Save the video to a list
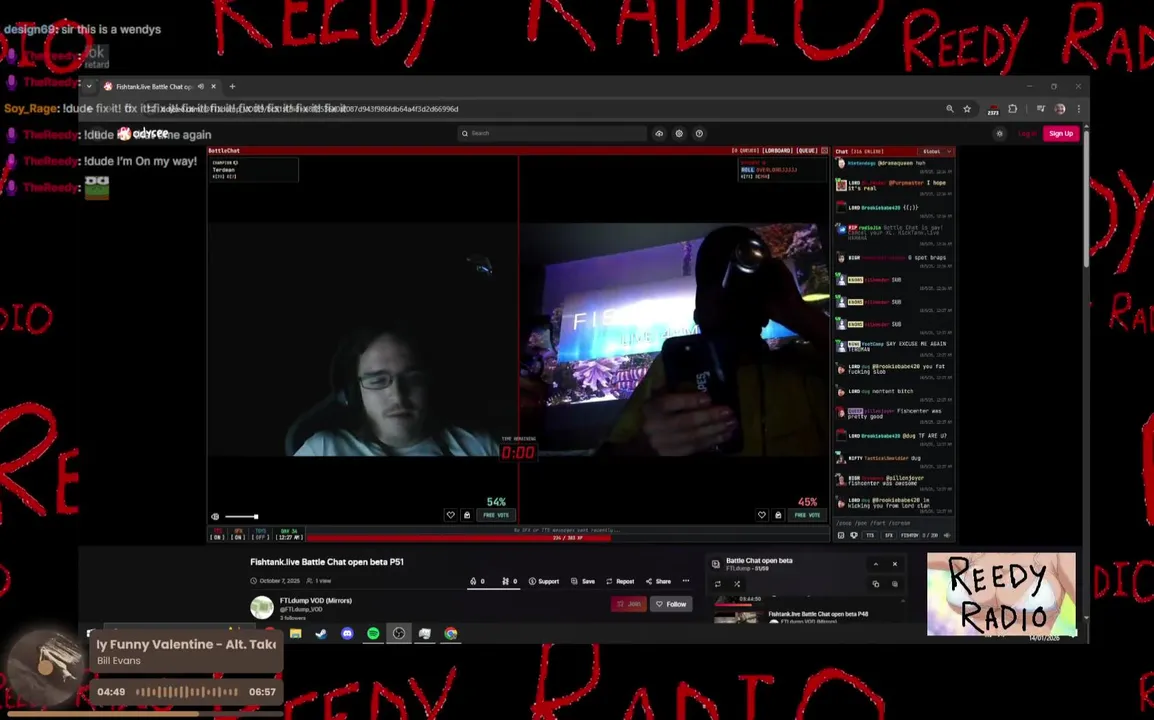This screenshot has width=1154, height=720. coord(583,581)
